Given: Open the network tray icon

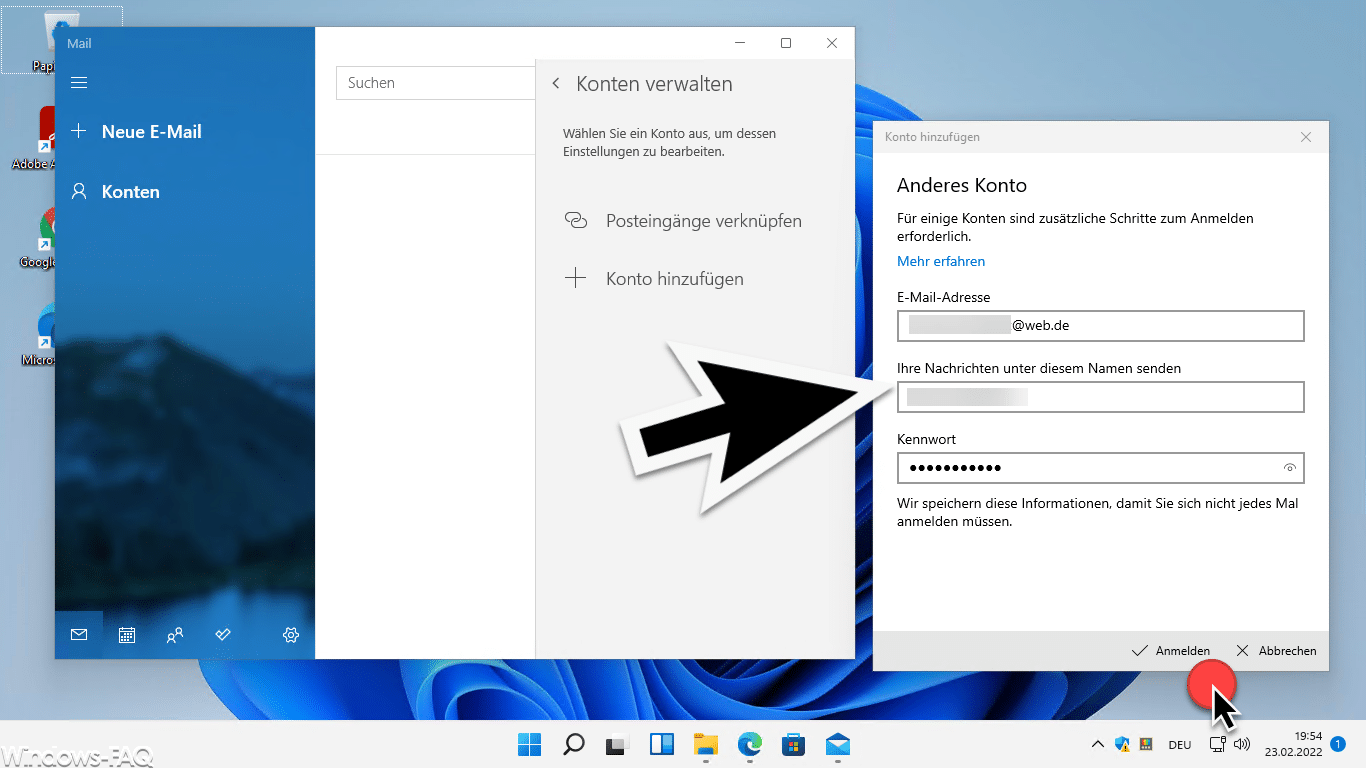Looking at the screenshot, I should (1218, 744).
